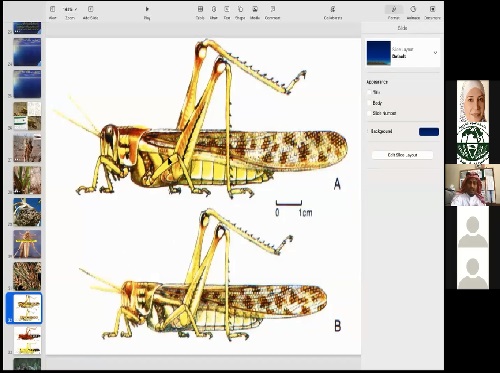Select the slide thumbnail with locust swarm on blue
This screenshot has width=500, height=373.
click(x=27, y=212)
